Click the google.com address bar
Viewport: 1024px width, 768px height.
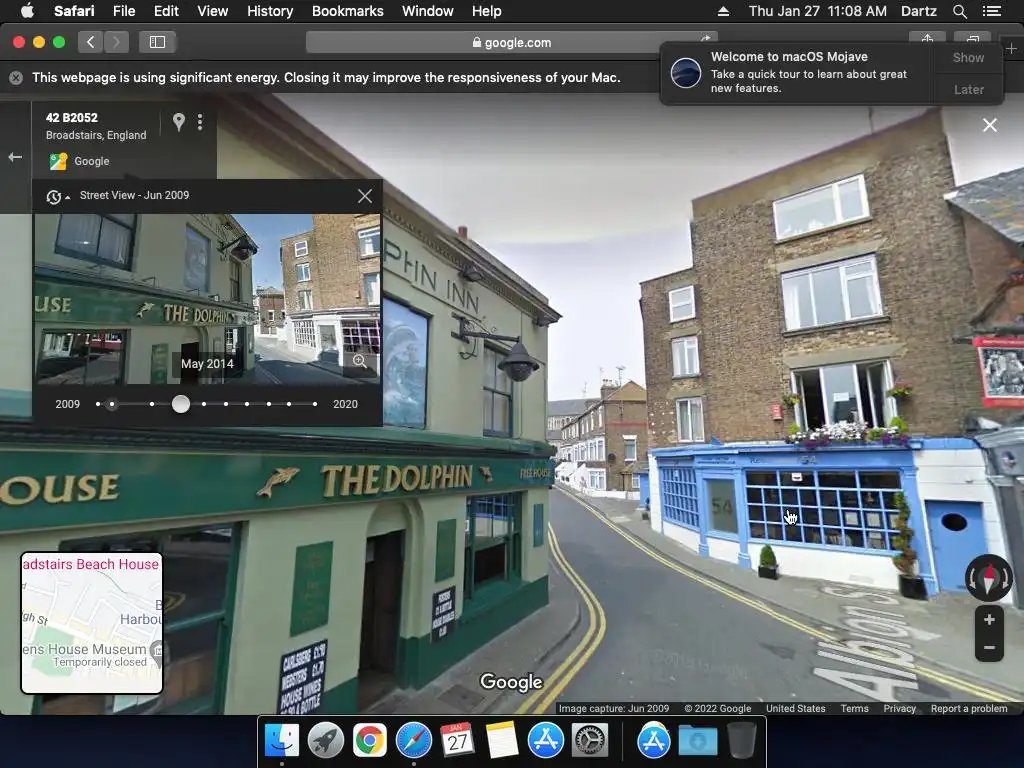[x=511, y=42]
